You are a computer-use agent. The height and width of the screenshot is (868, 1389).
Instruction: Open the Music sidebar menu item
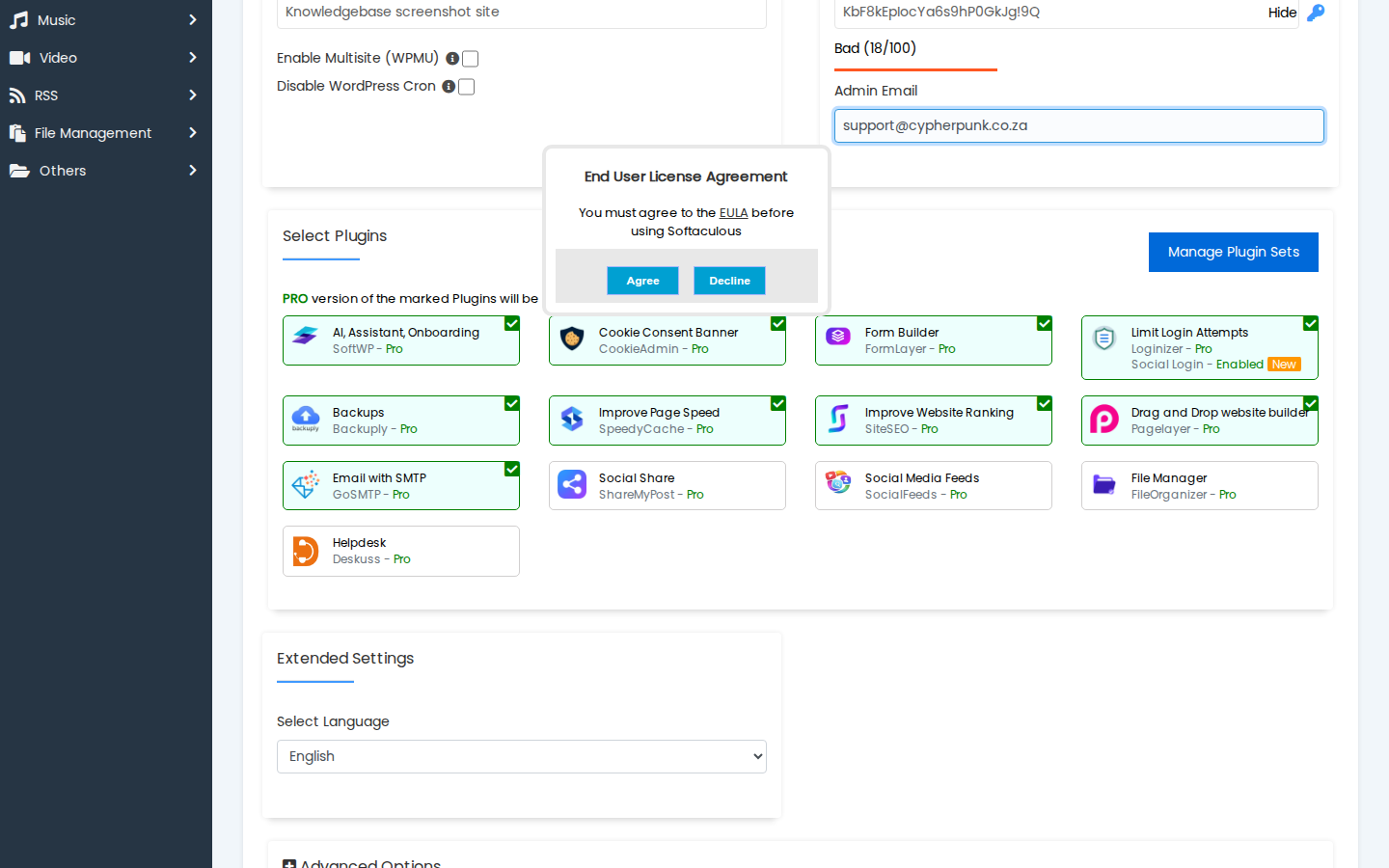click(x=106, y=20)
